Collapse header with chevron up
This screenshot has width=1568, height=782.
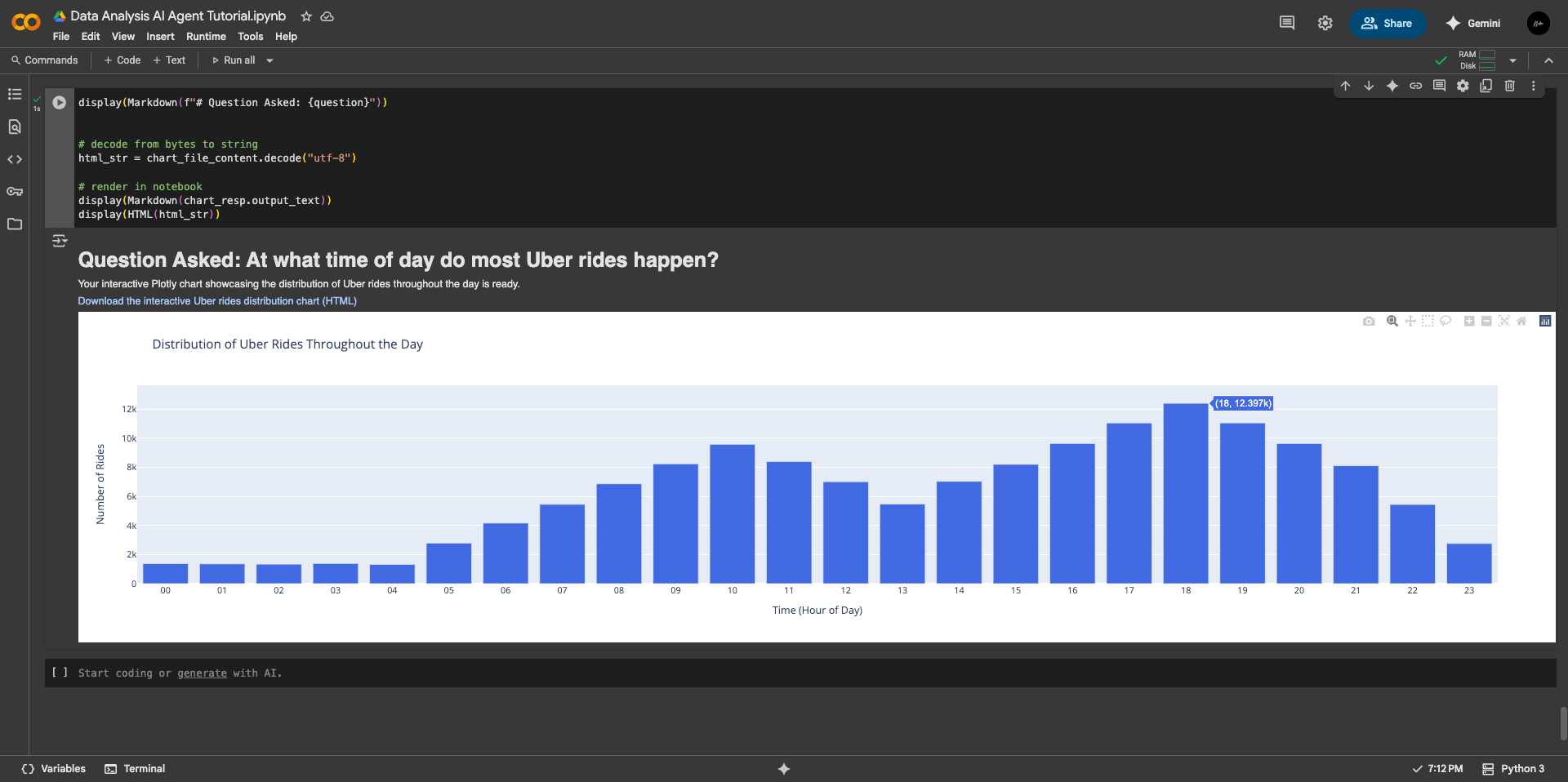coord(1548,60)
